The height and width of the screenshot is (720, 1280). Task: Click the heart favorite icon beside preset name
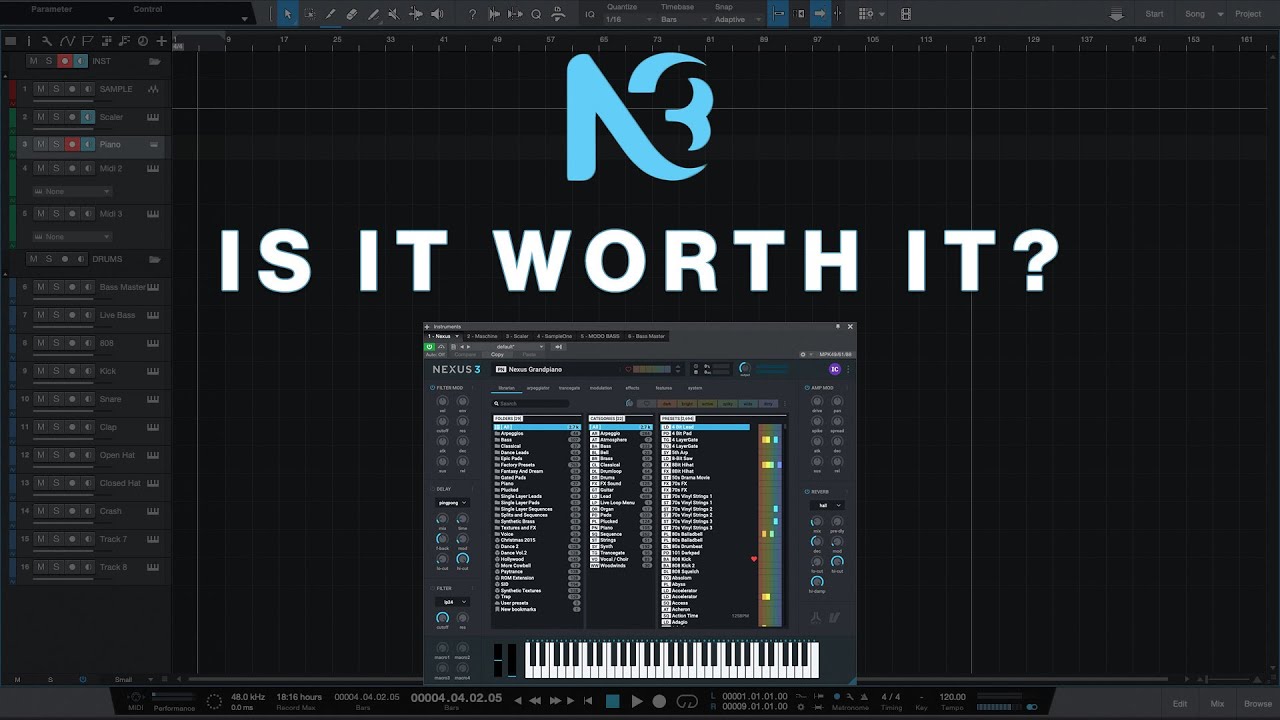pyautogui.click(x=628, y=369)
